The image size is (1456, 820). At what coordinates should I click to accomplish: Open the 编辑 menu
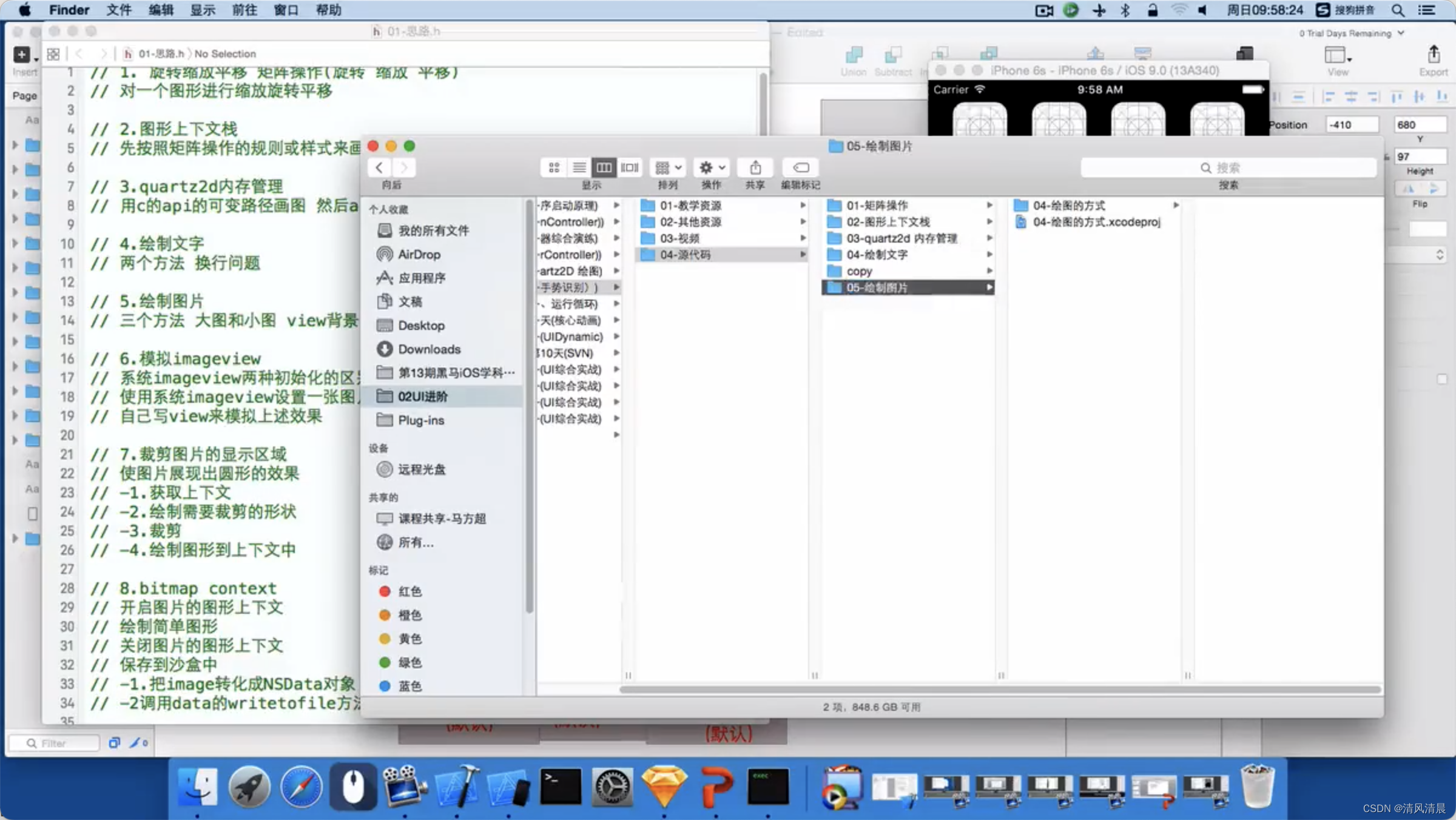[x=161, y=10]
